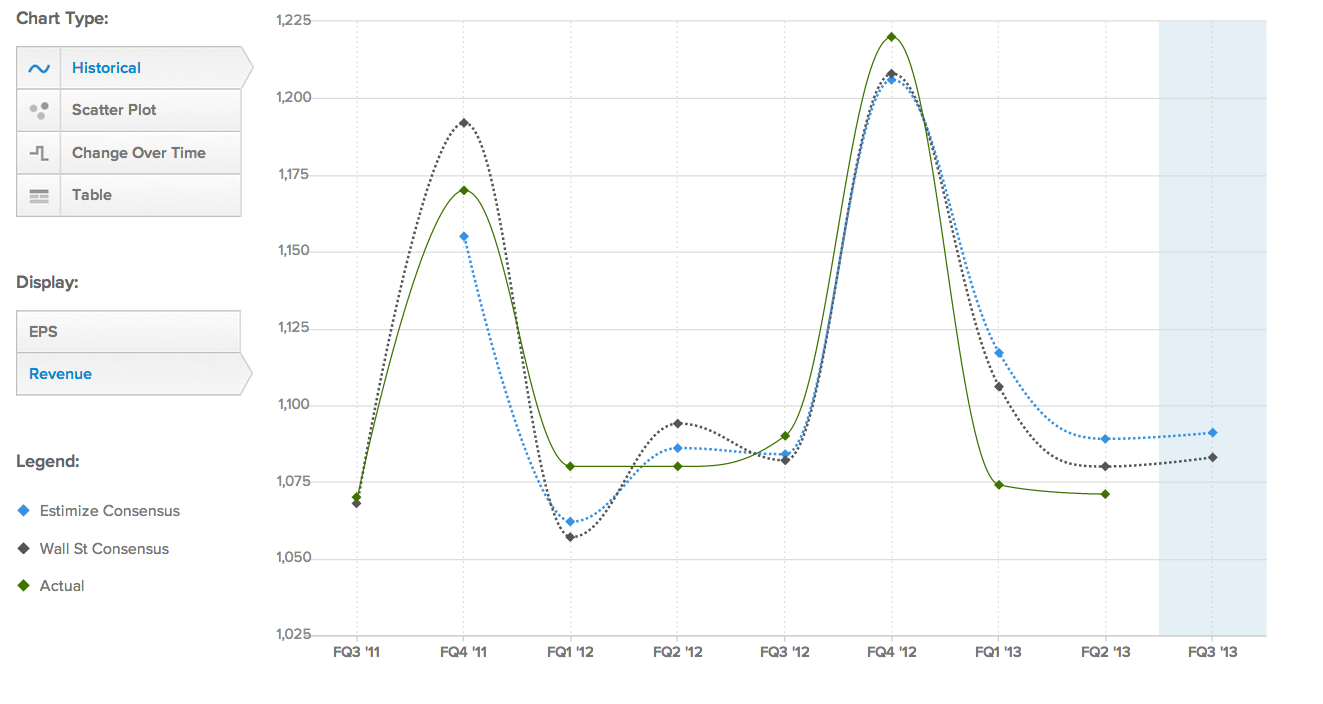Click the Scatter Plot dots icon
Screen dimensions: 1323x704
[39, 110]
